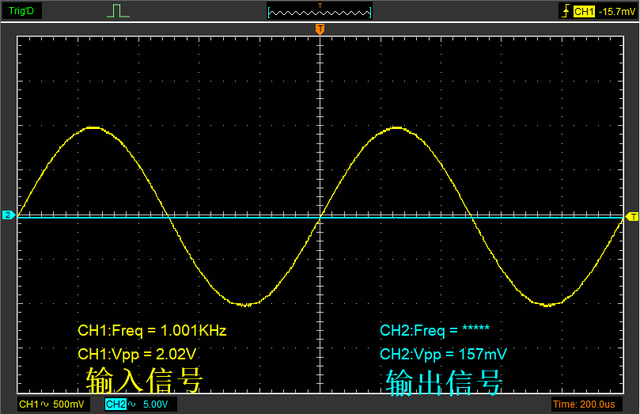The height and width of the screenshot is (414, 640).
Task: Click the -15.7mV trigger level readout
Action: tap(617, 11)
